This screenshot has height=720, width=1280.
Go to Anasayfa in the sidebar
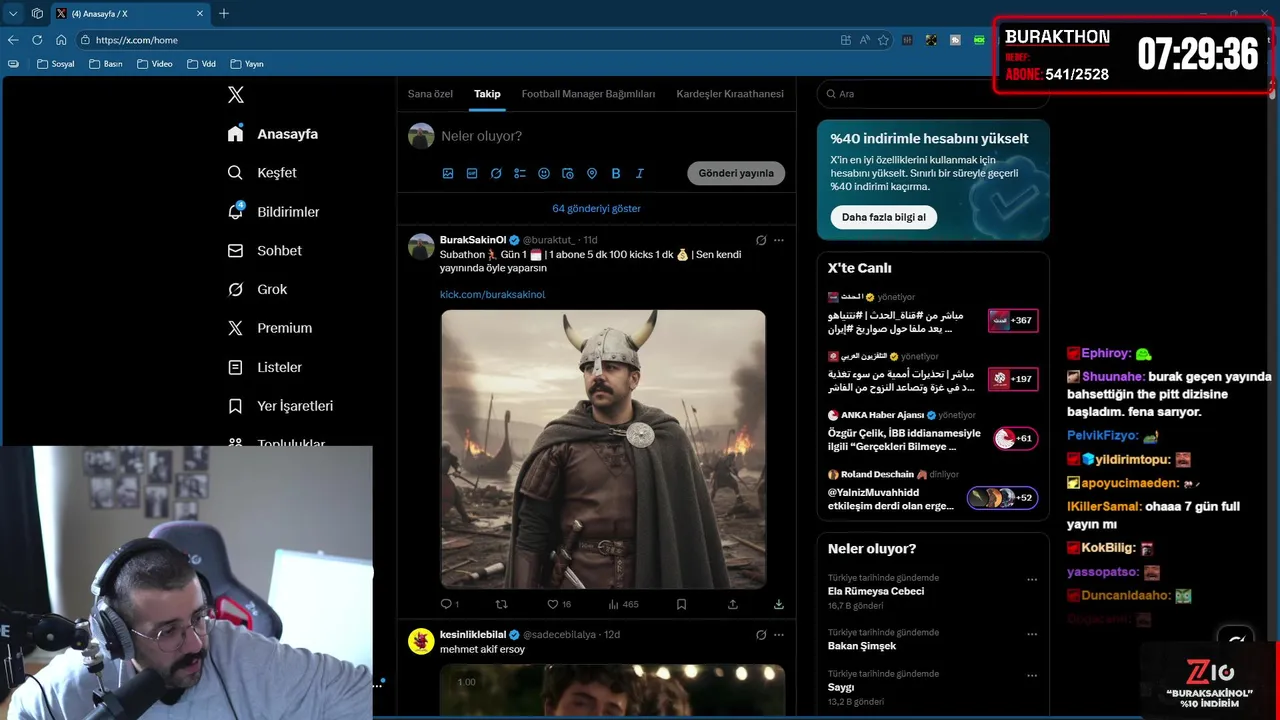[x=273, y=134]
